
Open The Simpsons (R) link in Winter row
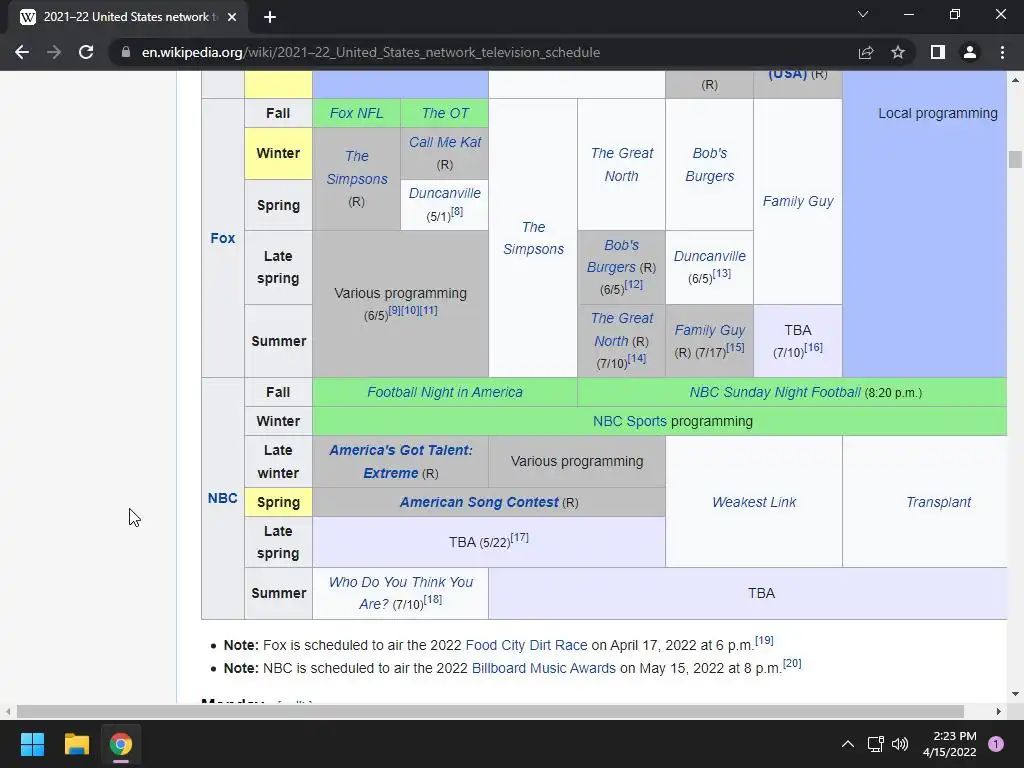[357, 168]
